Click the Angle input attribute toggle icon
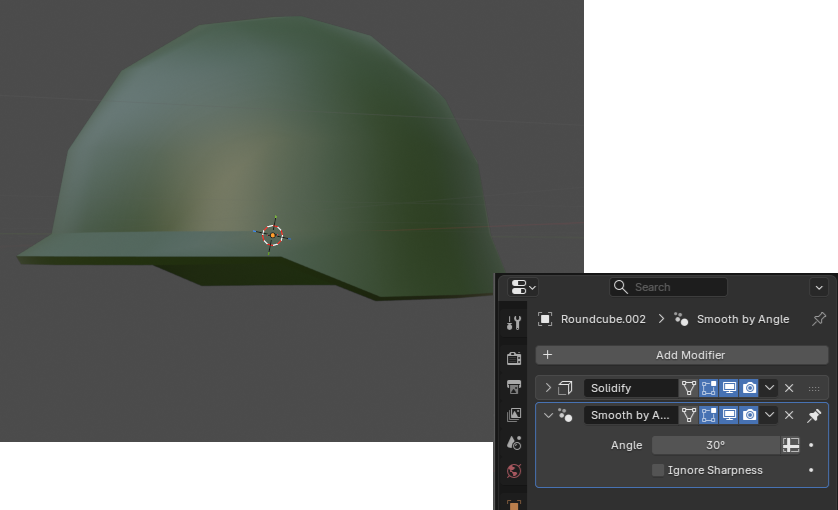The width and height of the screenshot is (838, 510). pyautogui.click(x=791, y=445)
